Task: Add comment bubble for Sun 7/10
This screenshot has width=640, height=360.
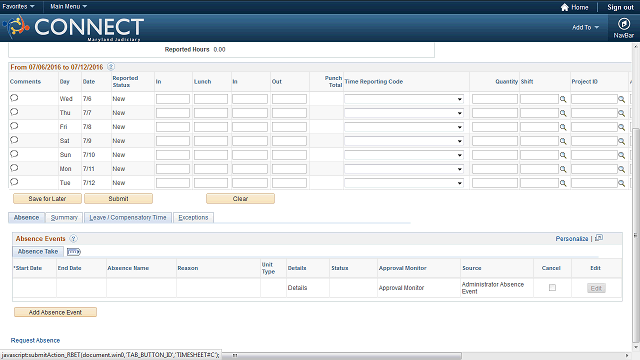Action: coord(14,154)
